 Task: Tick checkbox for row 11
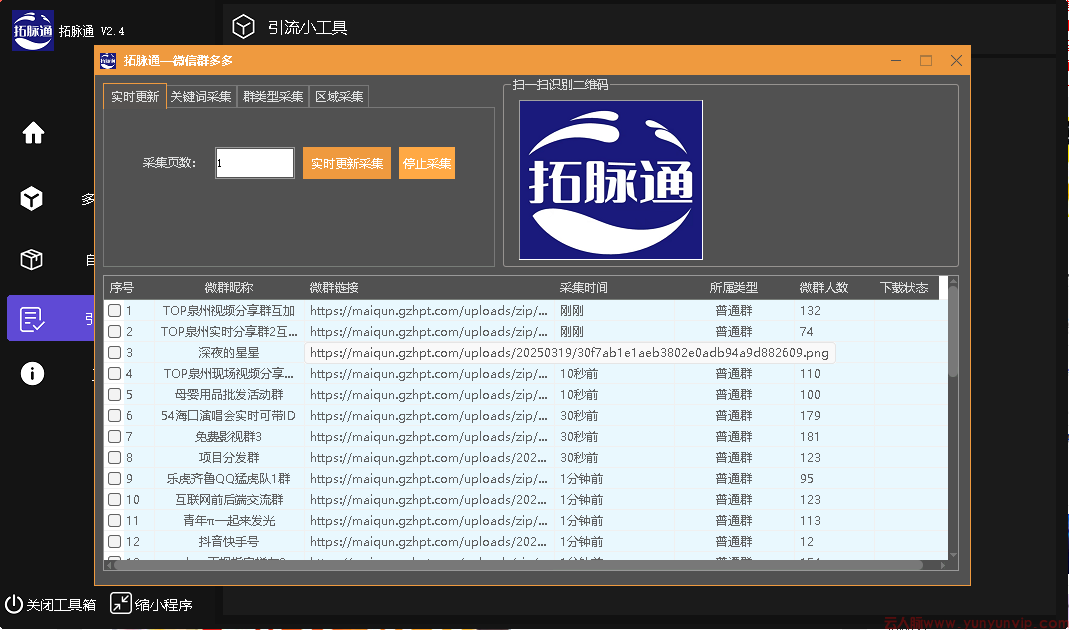[115, 520]
